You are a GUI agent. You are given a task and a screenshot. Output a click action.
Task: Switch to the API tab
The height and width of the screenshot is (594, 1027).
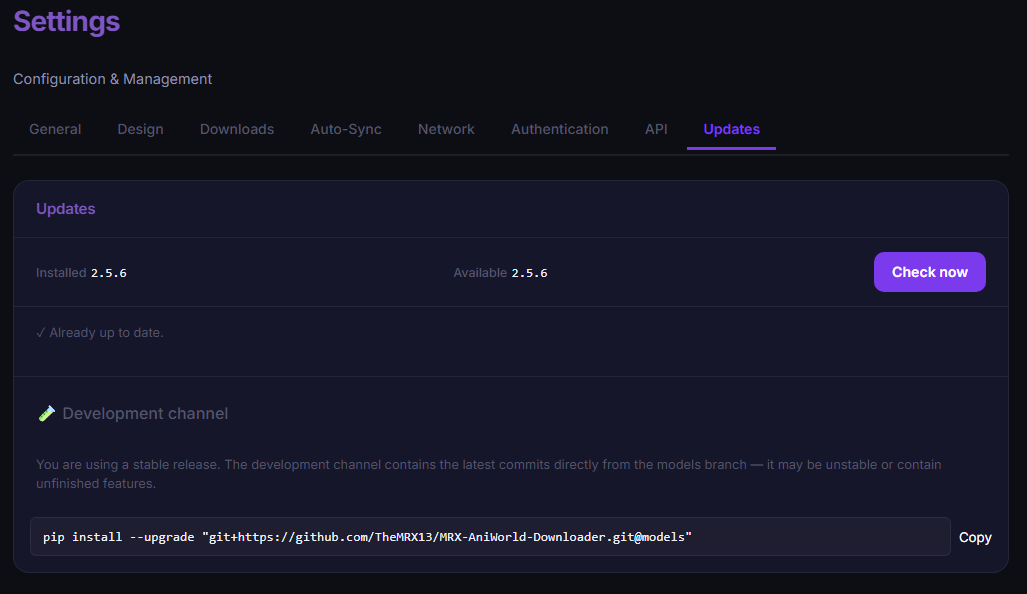click(656, 129)
